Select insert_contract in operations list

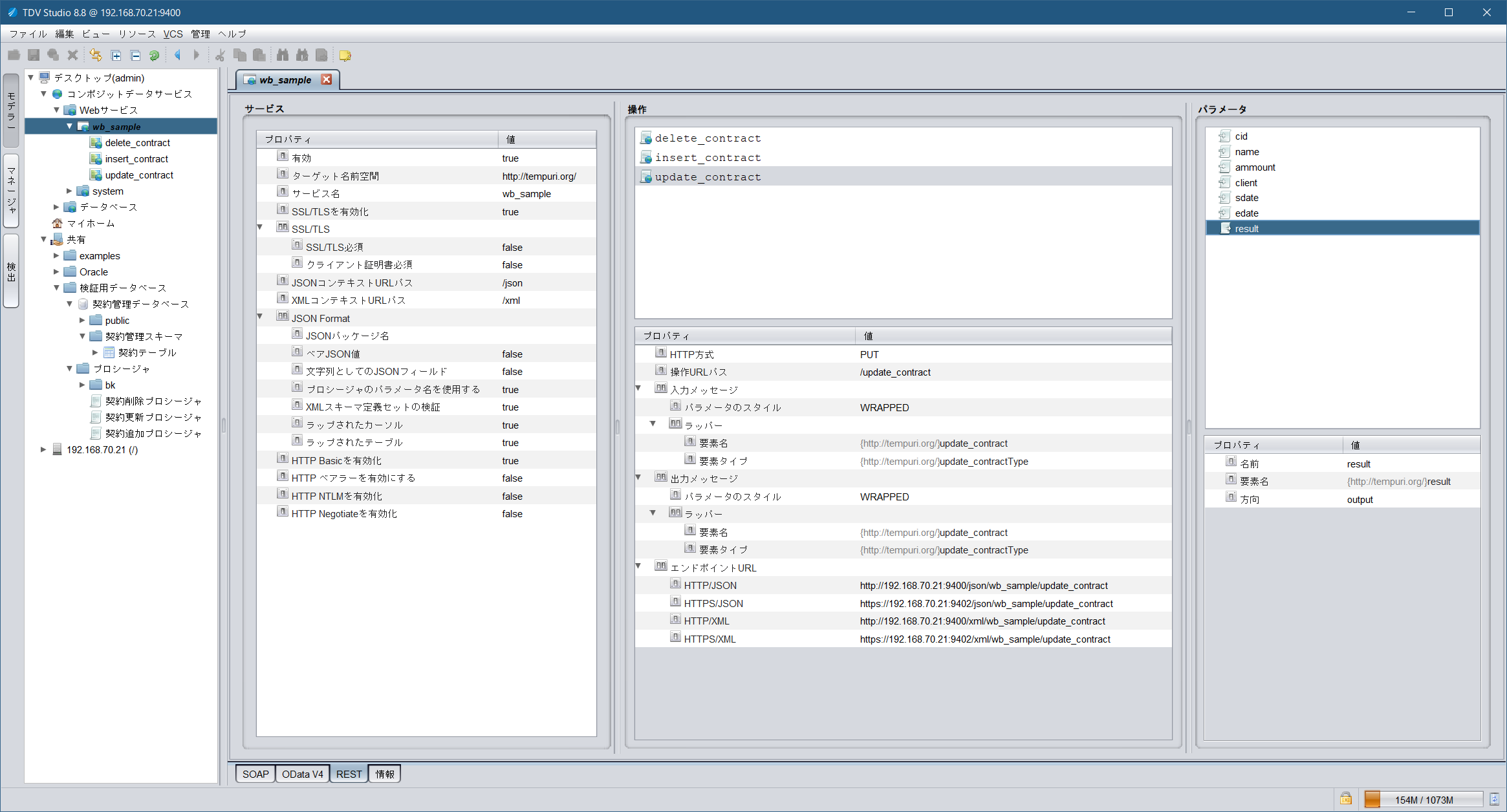(x=708, y=158)
